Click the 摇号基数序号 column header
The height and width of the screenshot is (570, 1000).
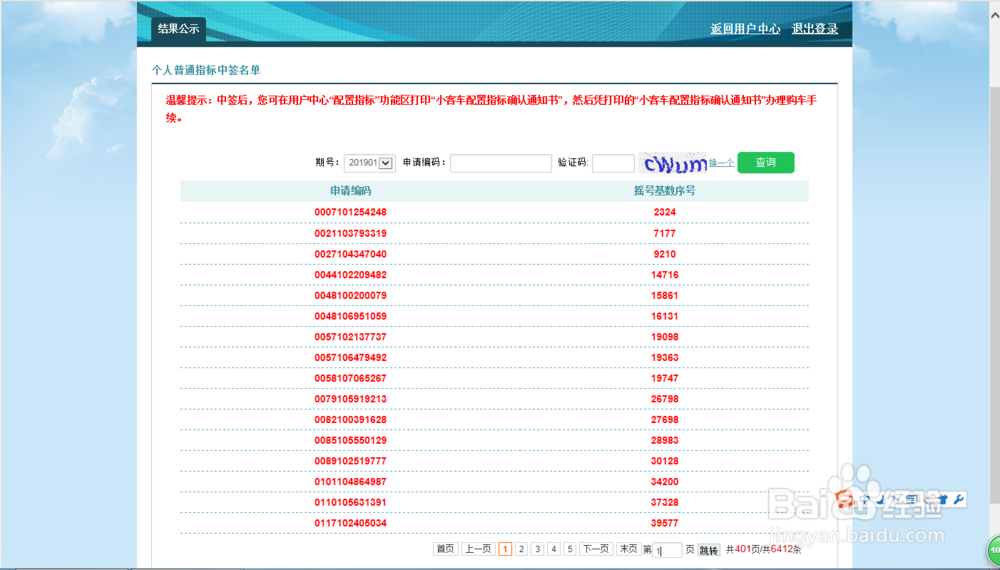[x=665, y=191]
